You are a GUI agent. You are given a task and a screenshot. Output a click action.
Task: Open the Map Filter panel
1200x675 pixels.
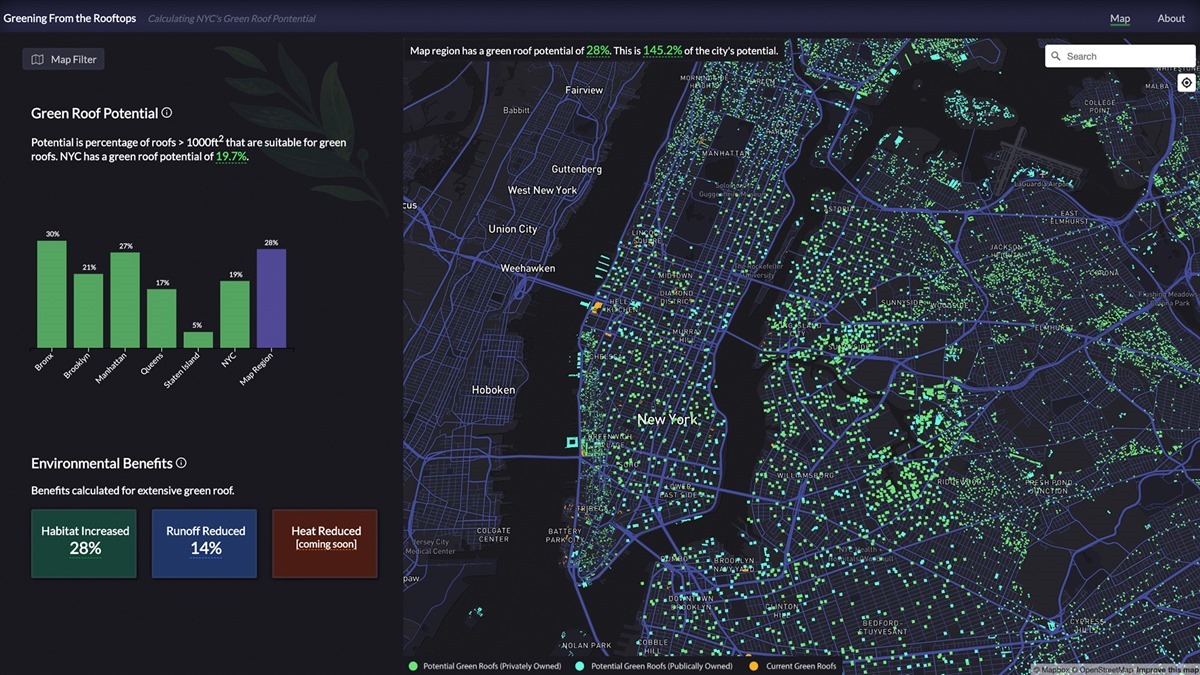tap(63, 59)
